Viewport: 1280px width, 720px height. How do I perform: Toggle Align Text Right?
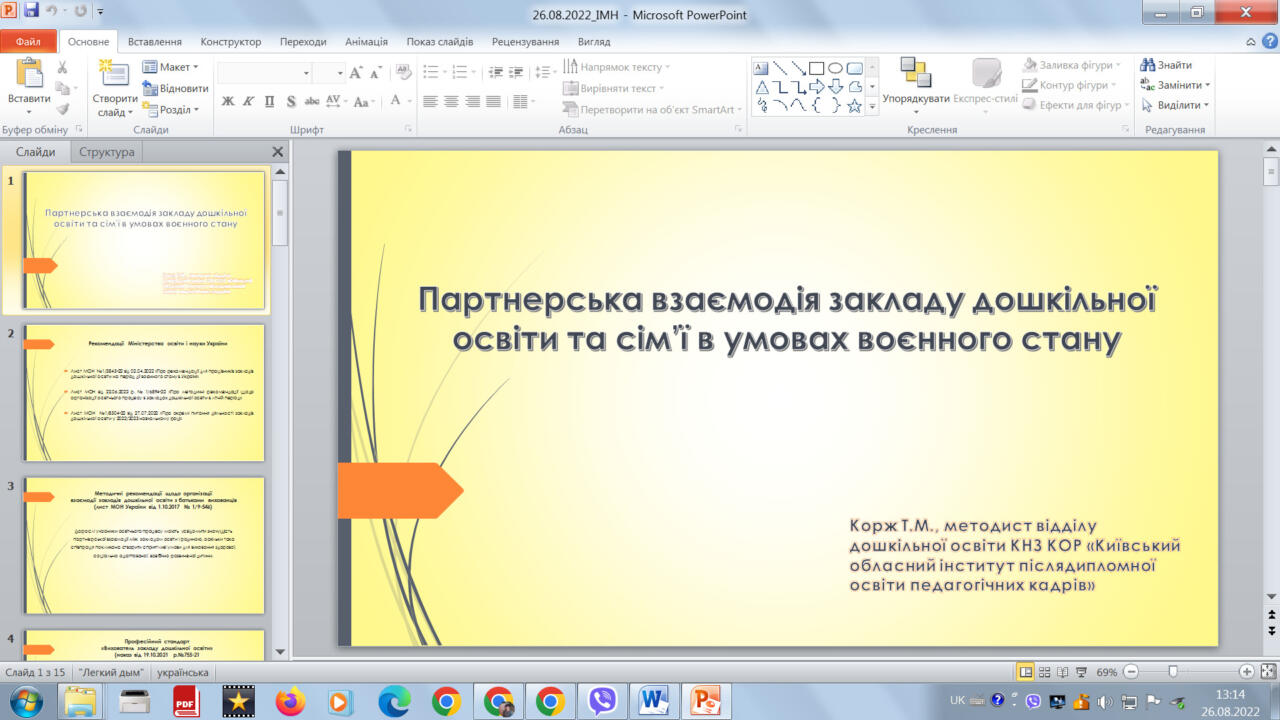point(473,101)
